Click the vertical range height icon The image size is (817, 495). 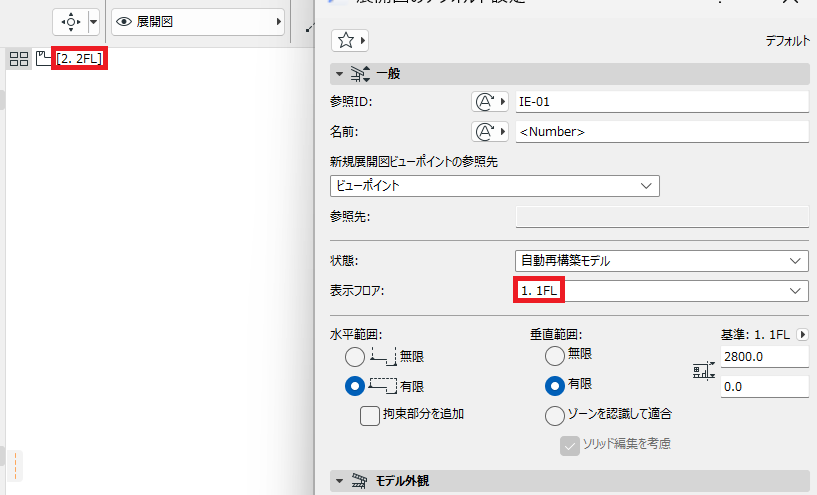pos(703,371)
